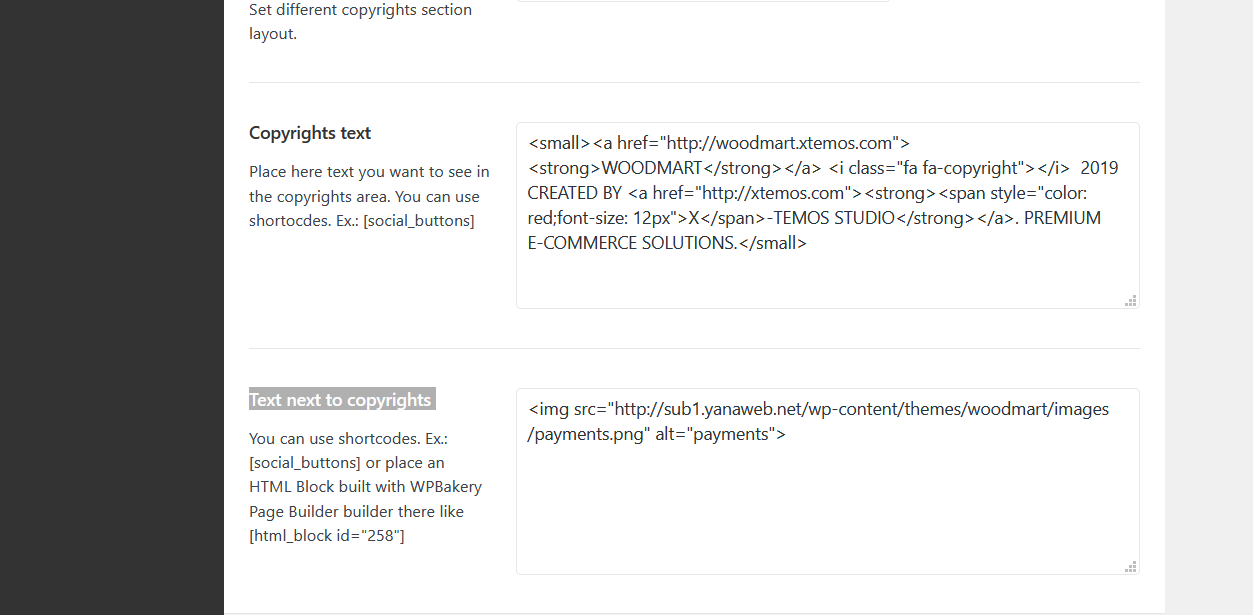This screenshot has width=1253, height=615.
Task: Click the '[html_block id="258"]' example text
Action: coord(326,535)
